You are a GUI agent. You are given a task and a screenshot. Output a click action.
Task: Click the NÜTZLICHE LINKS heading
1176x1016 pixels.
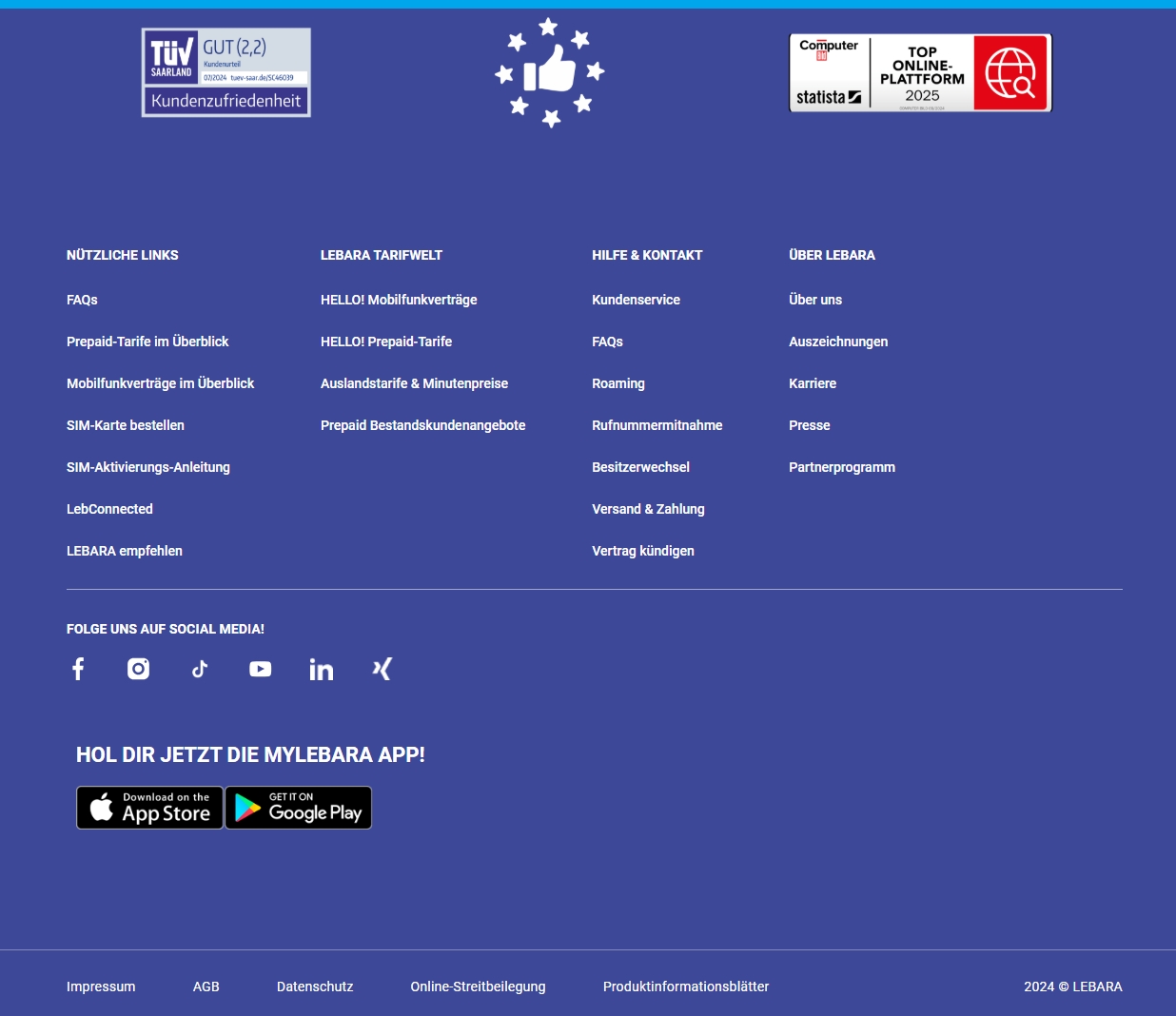click(x=123, y=255)
